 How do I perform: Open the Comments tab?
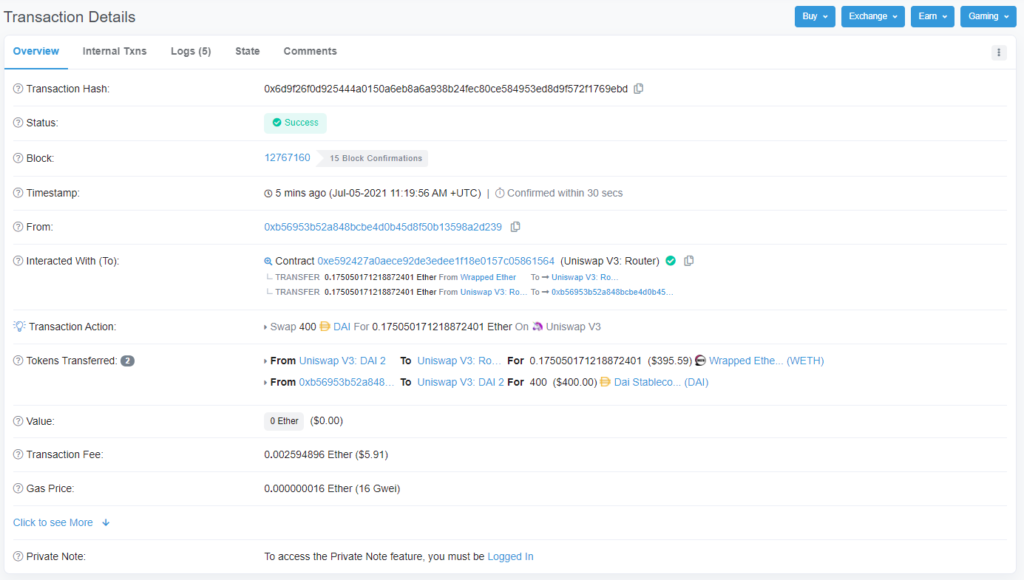(310, 51)
